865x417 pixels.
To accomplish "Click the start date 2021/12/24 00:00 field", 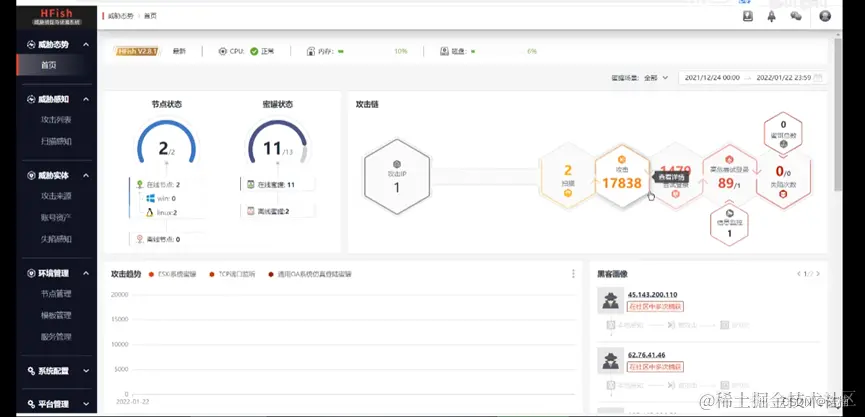I will tap(712, 78).
